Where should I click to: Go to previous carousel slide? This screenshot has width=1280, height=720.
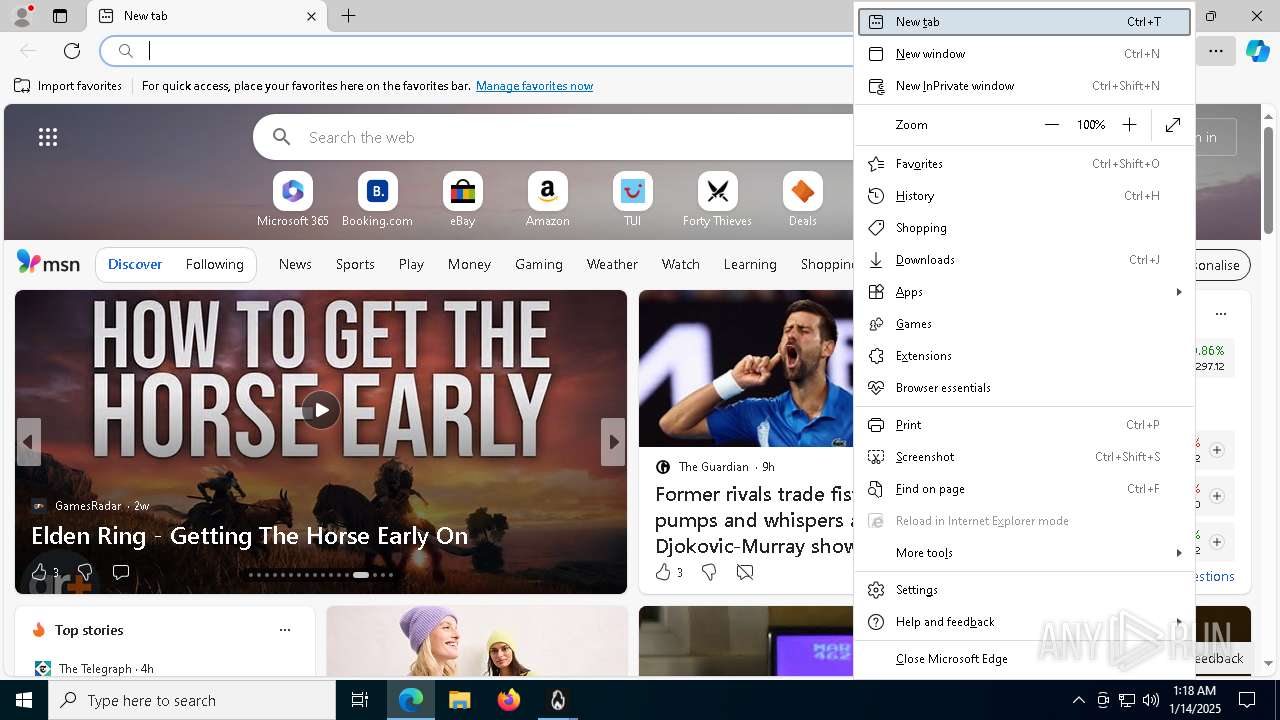[28, 442]
